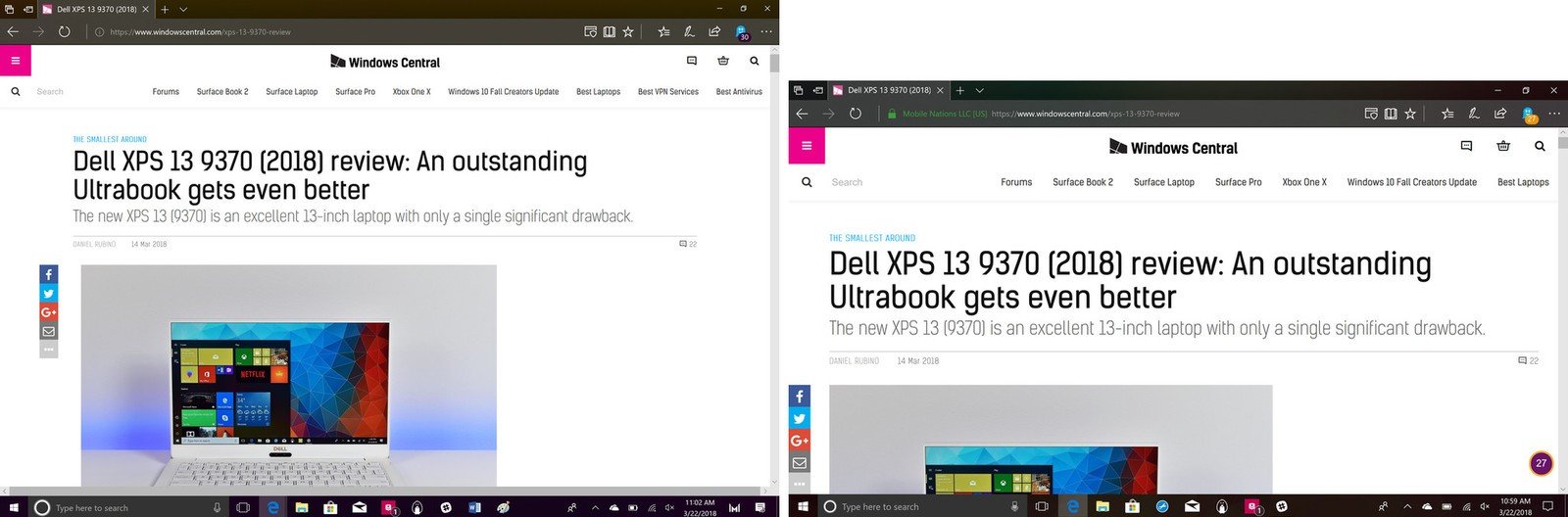Open Xbox One X link in right window
This screenshot has width=1568, height=517.
point(1304,182)
